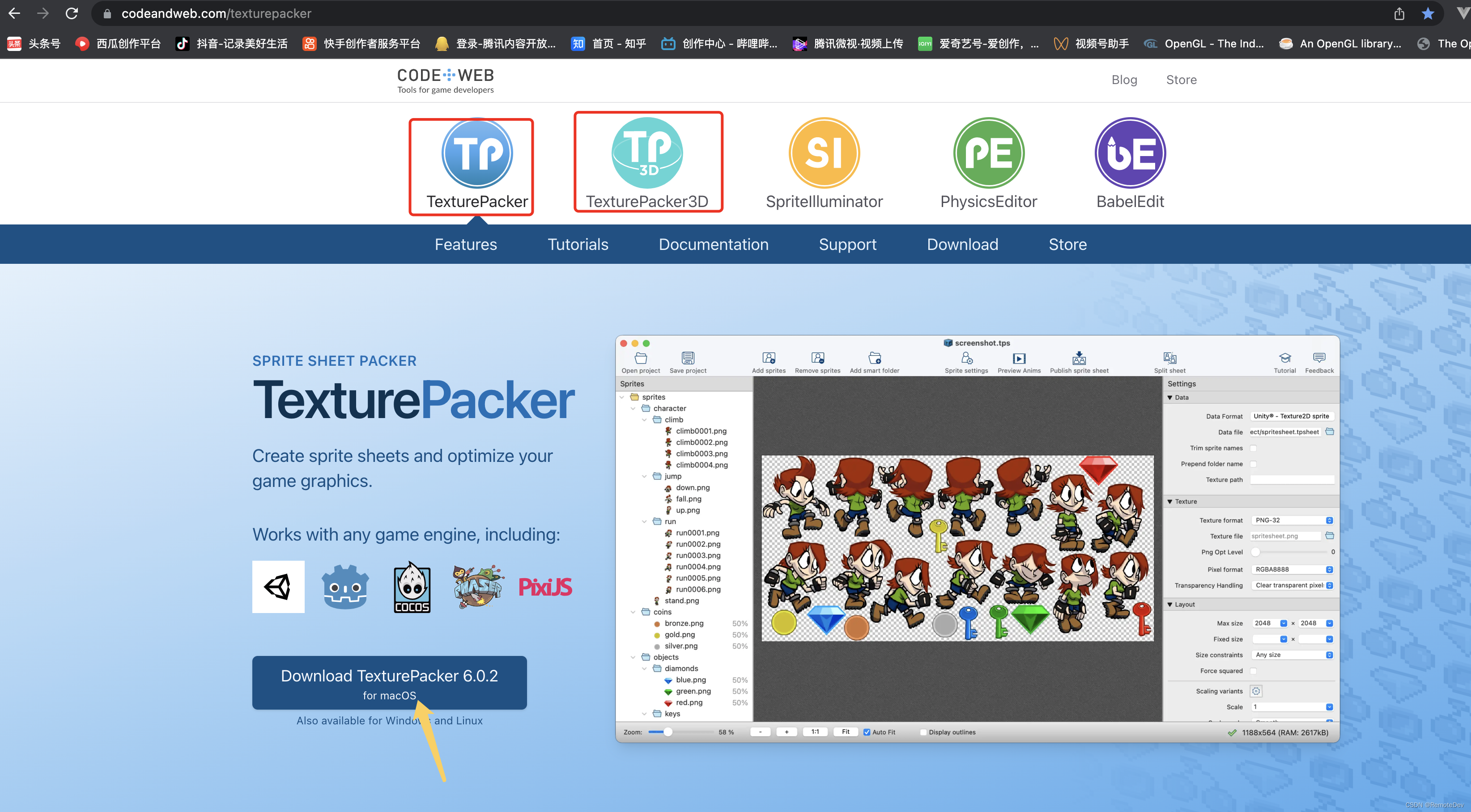Click the Fit zoom button
The image size is (1471, 812).
pos(845,732)
